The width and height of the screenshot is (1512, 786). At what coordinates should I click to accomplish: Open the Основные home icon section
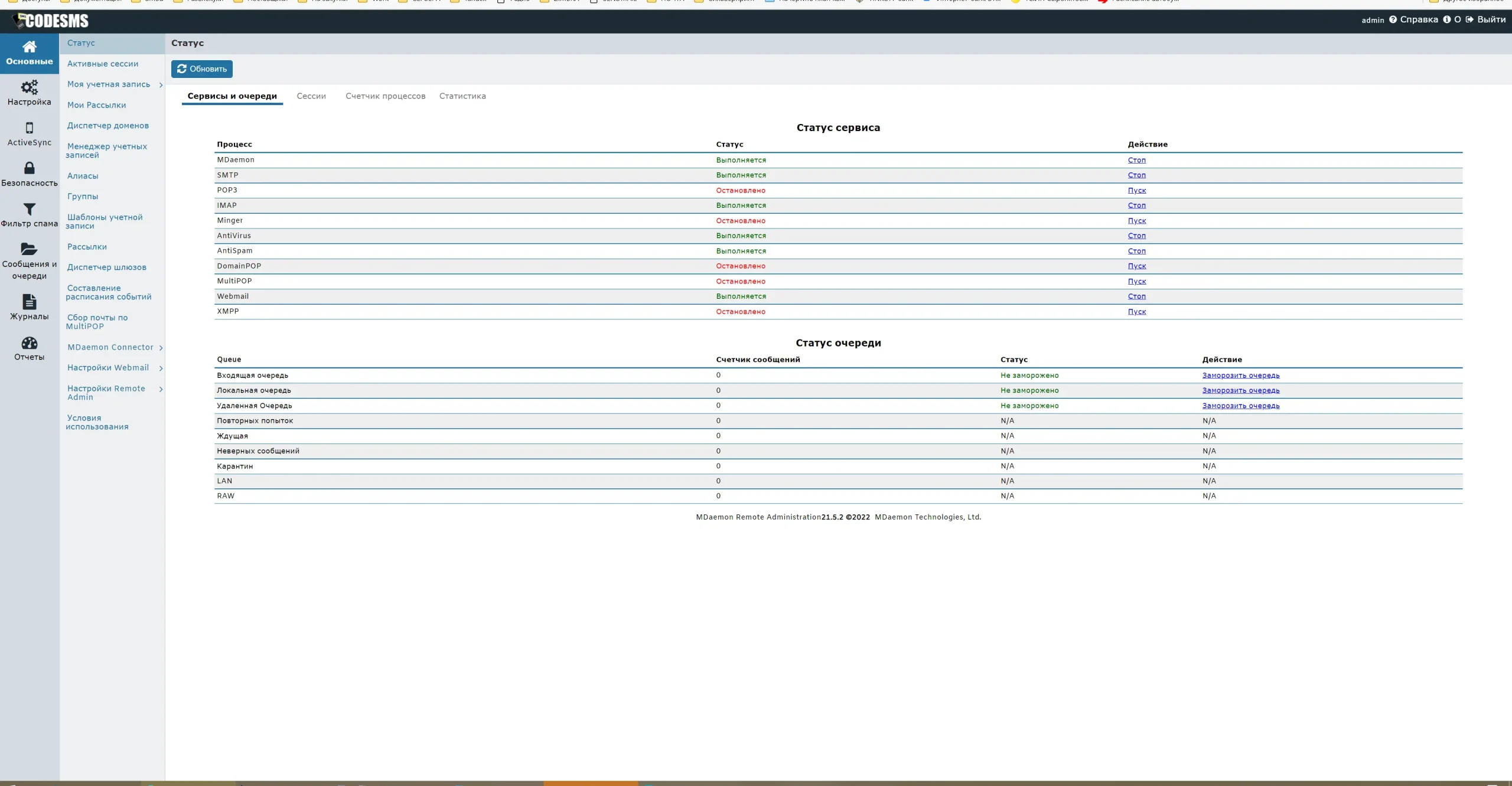(x=29, y=47)
